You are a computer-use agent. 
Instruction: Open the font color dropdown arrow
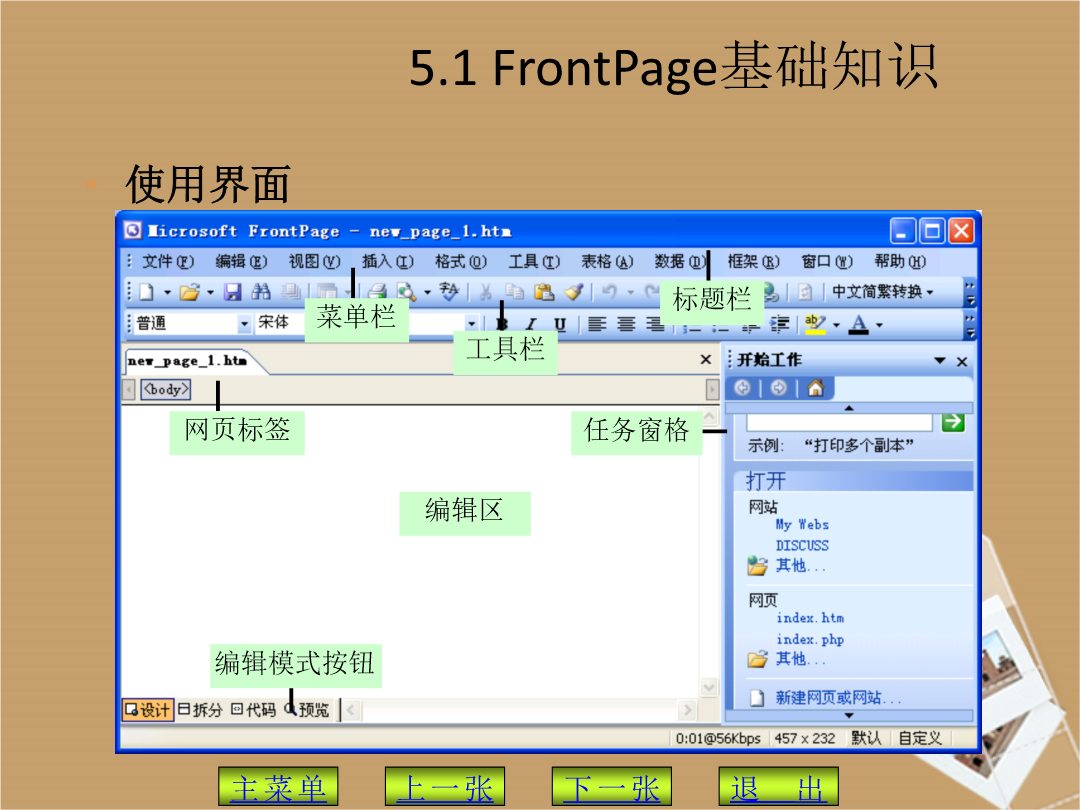[880, 324]
